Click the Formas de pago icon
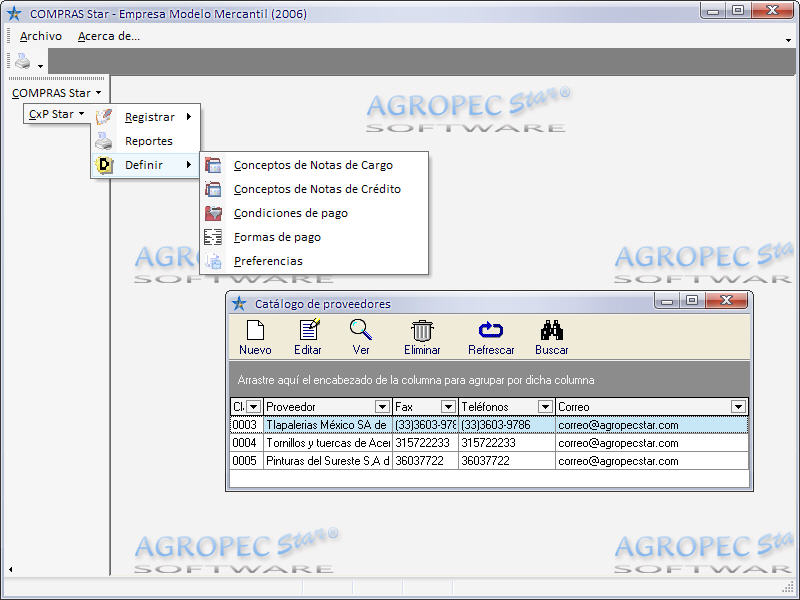This screenshot has height=600, width=800. (x=213, y=237)
